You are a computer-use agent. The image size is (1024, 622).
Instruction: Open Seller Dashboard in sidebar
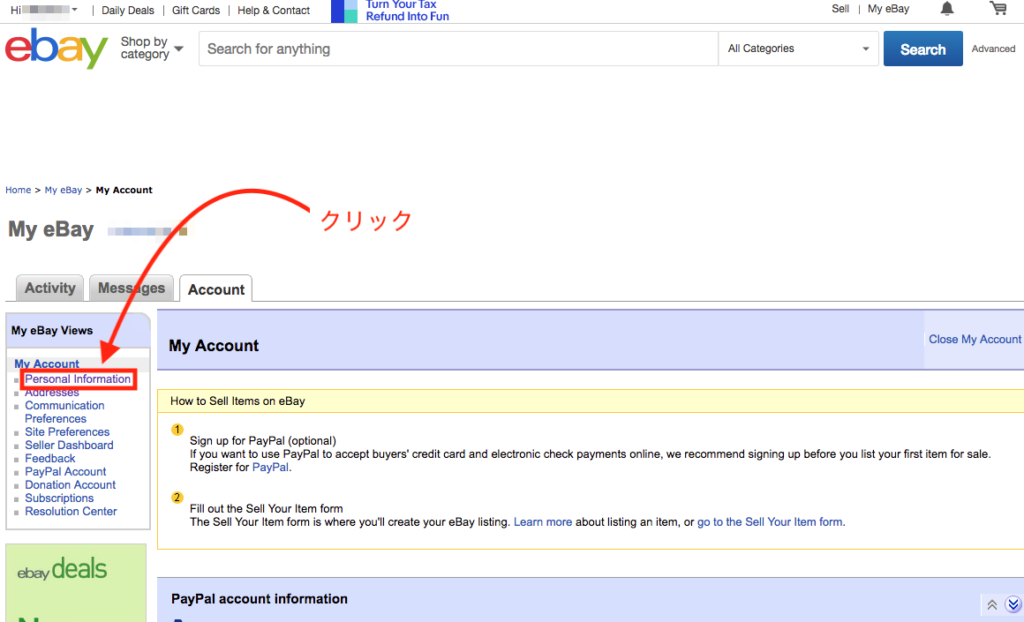tap(69, 445)
